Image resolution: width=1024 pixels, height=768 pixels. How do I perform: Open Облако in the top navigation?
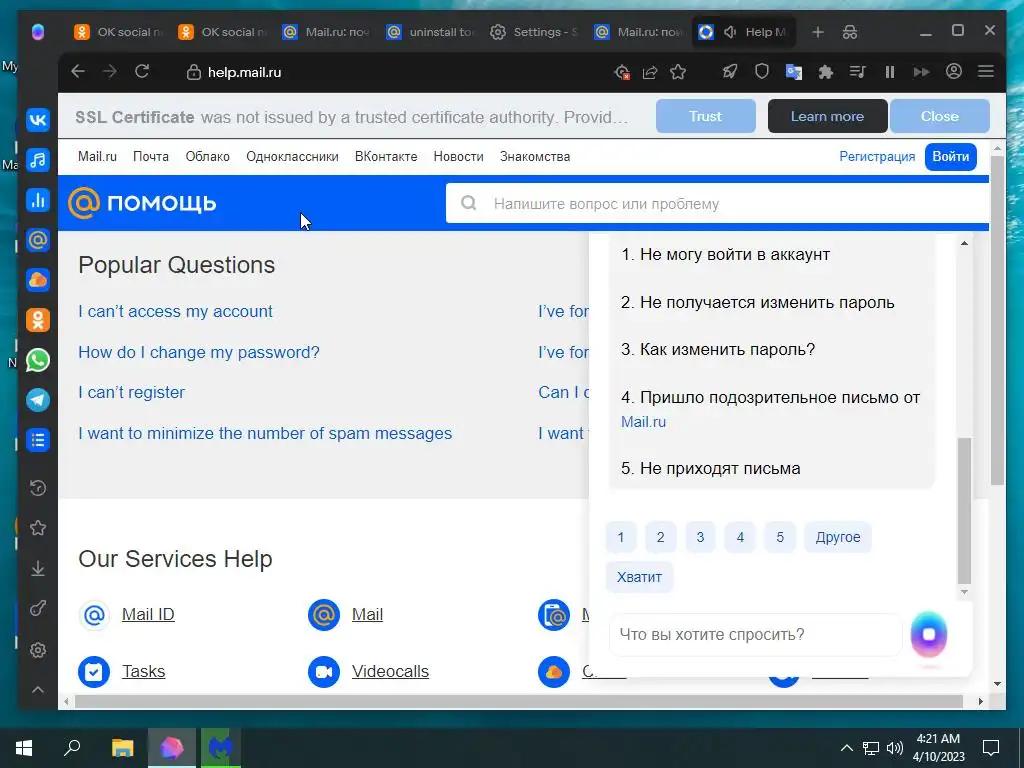208,157
